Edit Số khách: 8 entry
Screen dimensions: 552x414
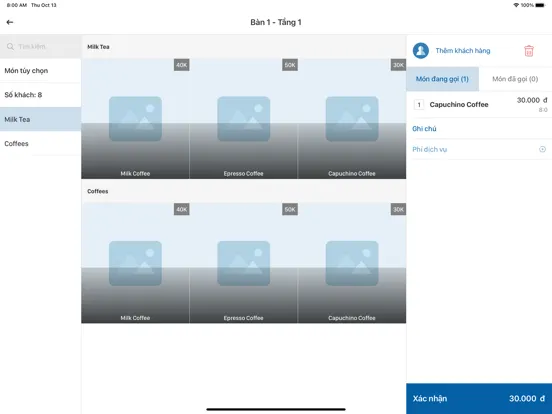click(40, 95)
